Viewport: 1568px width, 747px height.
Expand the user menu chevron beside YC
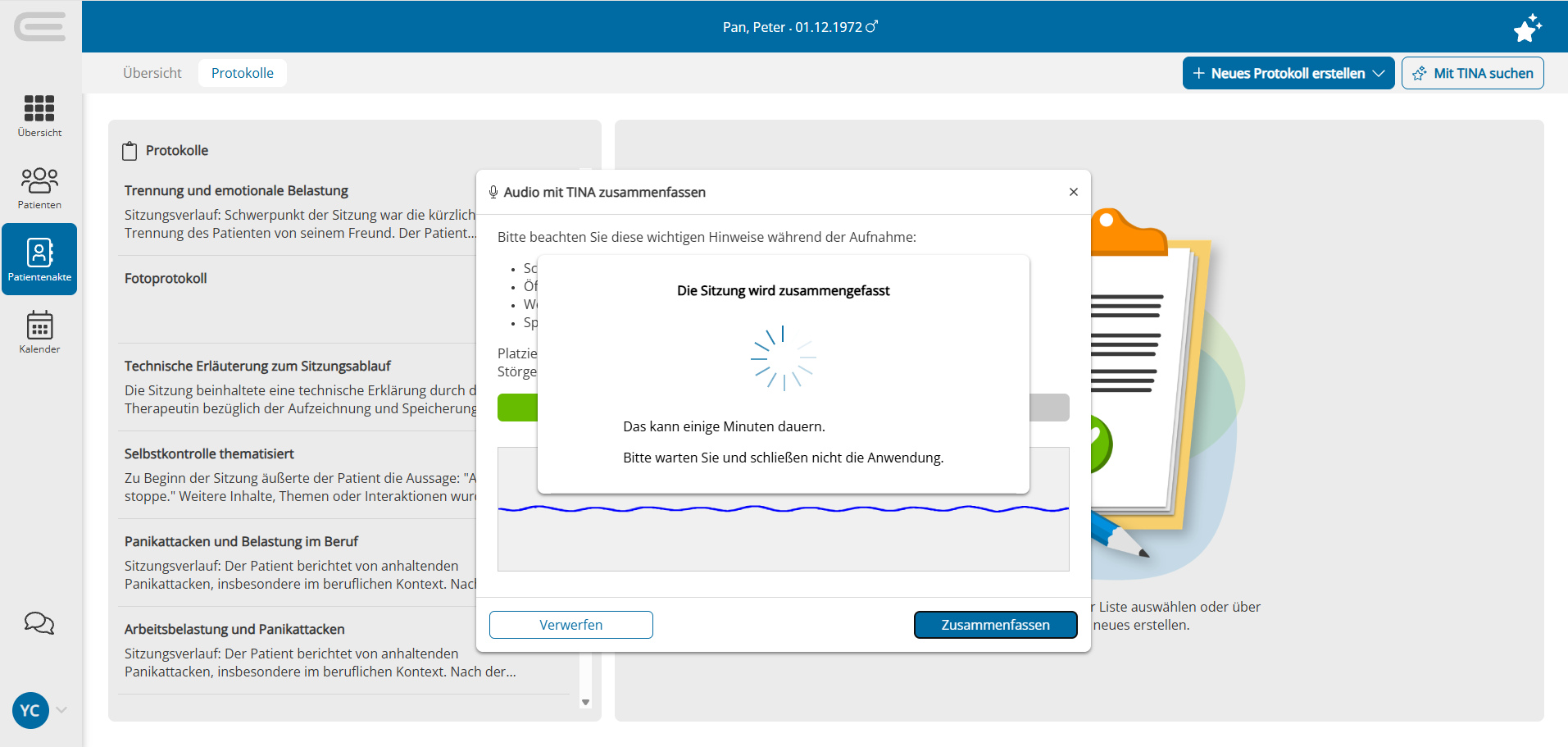click(61, 710)
